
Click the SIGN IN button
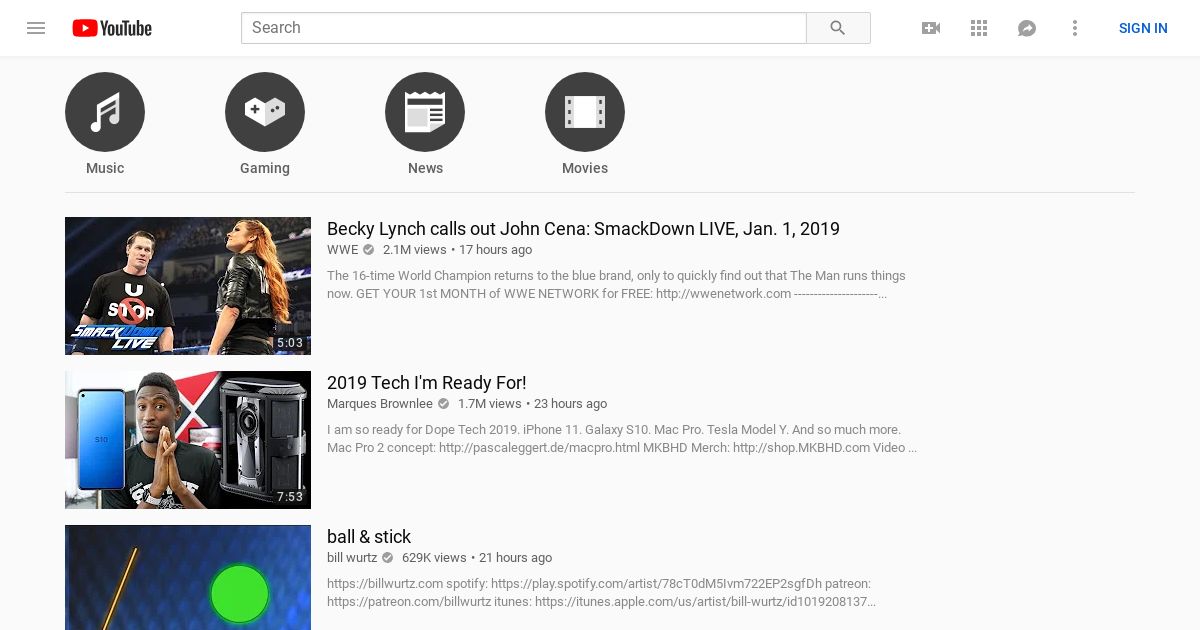tap(1143, 28)
